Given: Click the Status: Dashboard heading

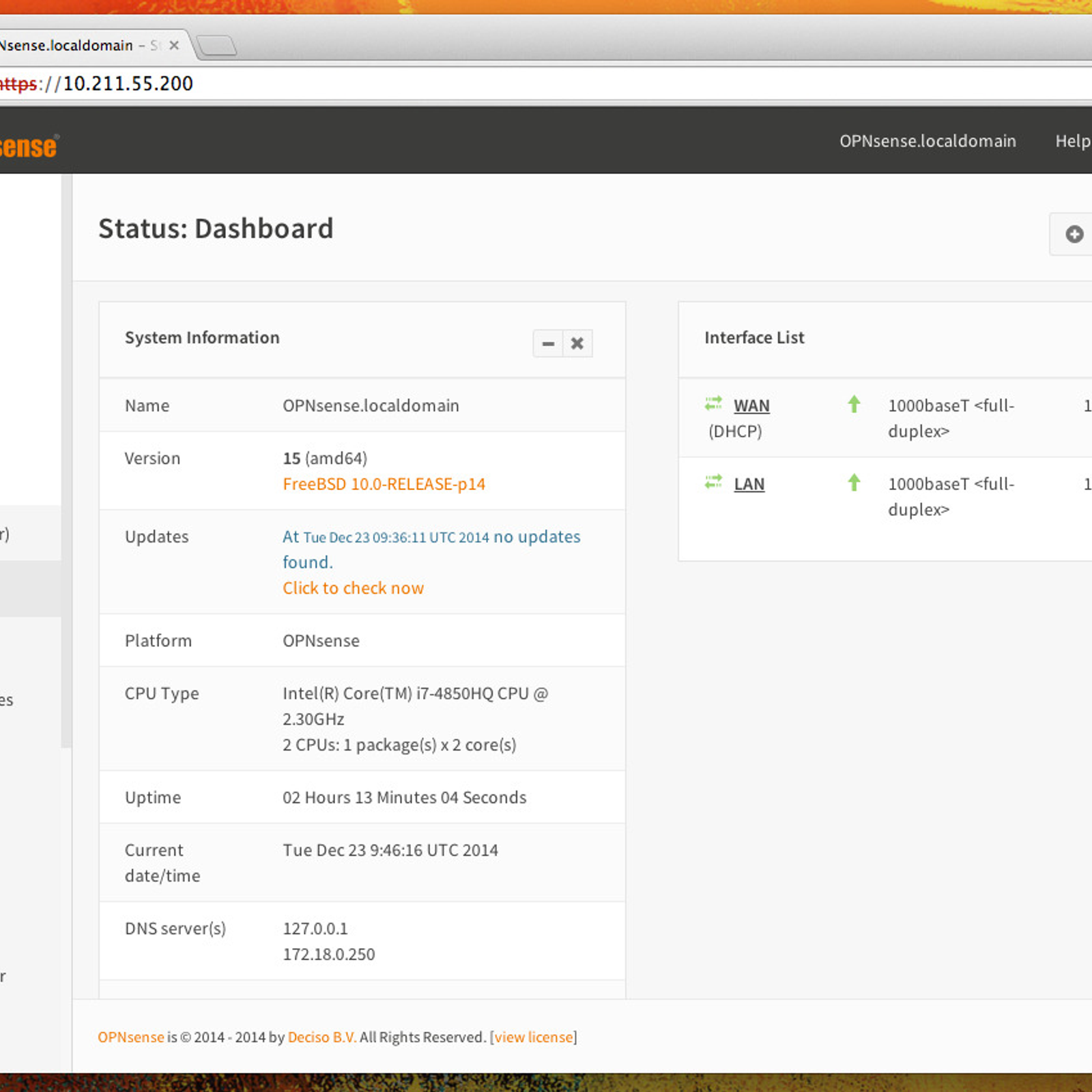Looking at the screenshot, I should click(216, 229).
